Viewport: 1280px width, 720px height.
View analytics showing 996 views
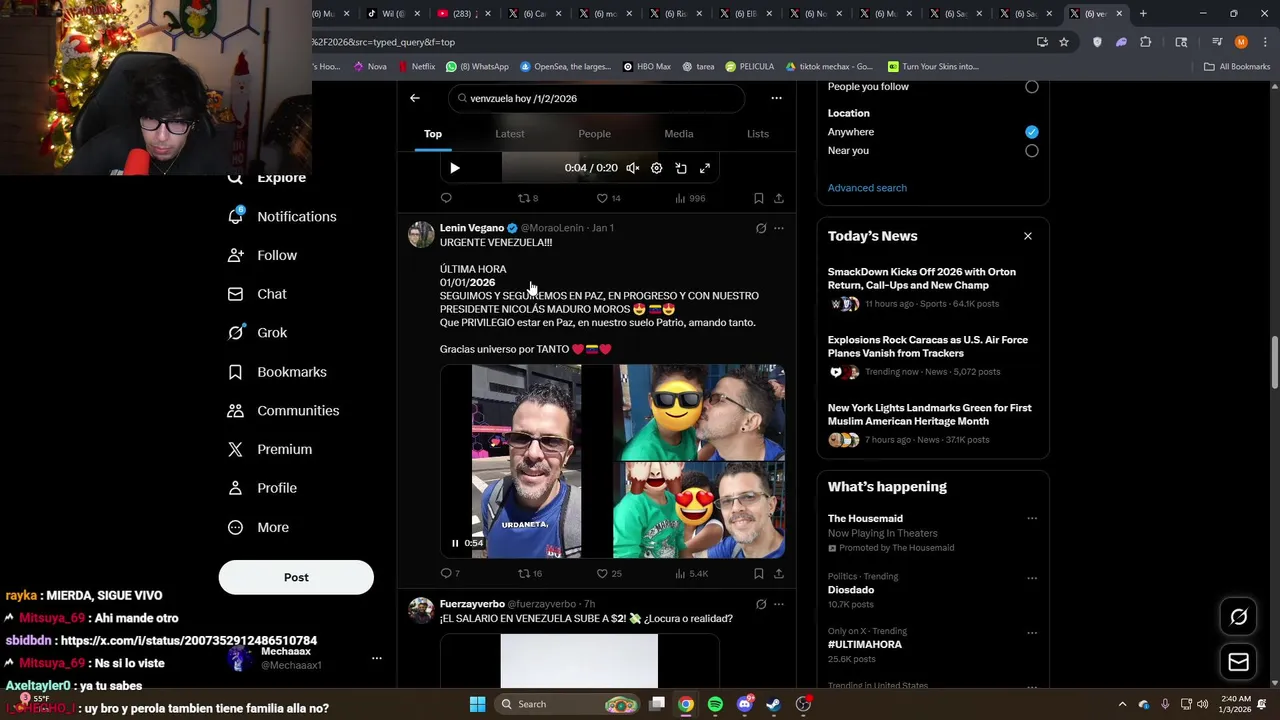point(690,198)
